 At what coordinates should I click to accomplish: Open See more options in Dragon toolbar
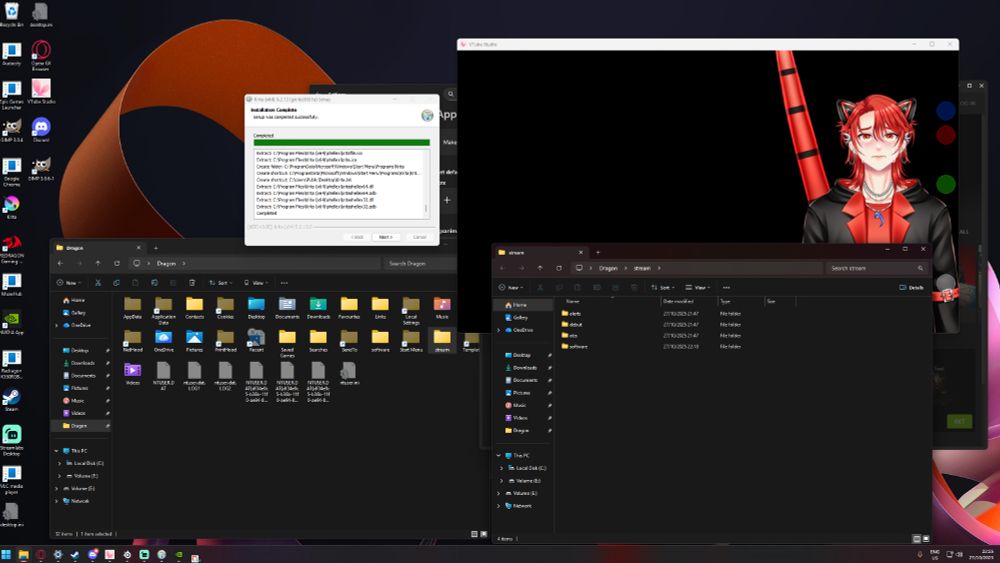(x=284, y=282)
